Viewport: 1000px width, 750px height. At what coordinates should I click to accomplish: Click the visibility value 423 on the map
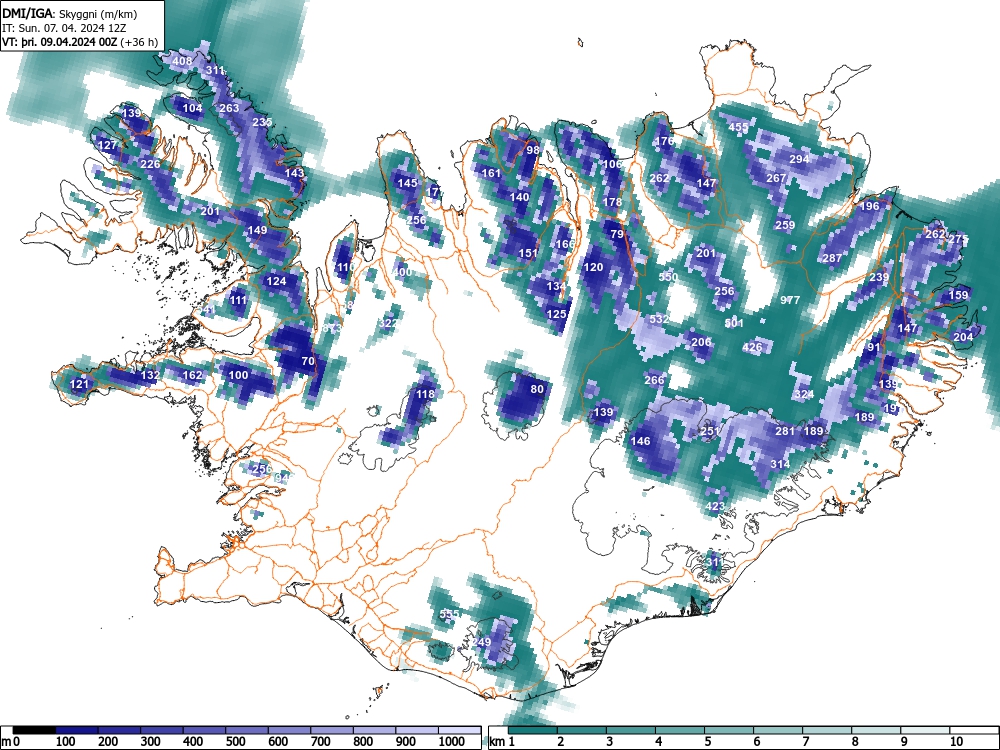[x=716, y=506]
